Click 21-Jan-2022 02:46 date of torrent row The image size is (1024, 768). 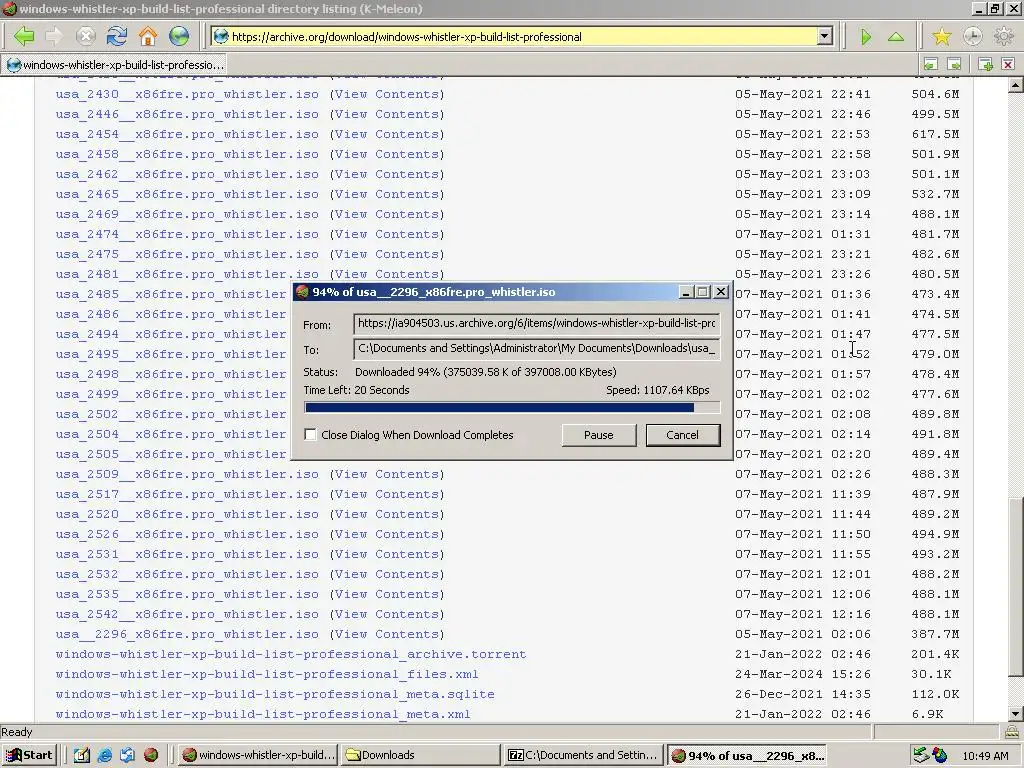[x=803, y=654]
